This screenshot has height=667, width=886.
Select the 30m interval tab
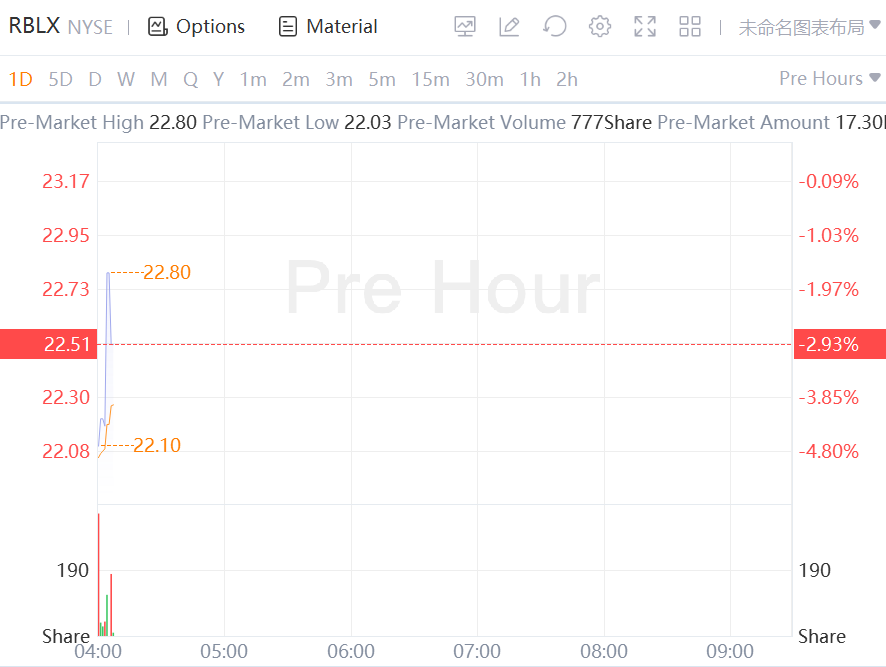(x=484, y=79)
